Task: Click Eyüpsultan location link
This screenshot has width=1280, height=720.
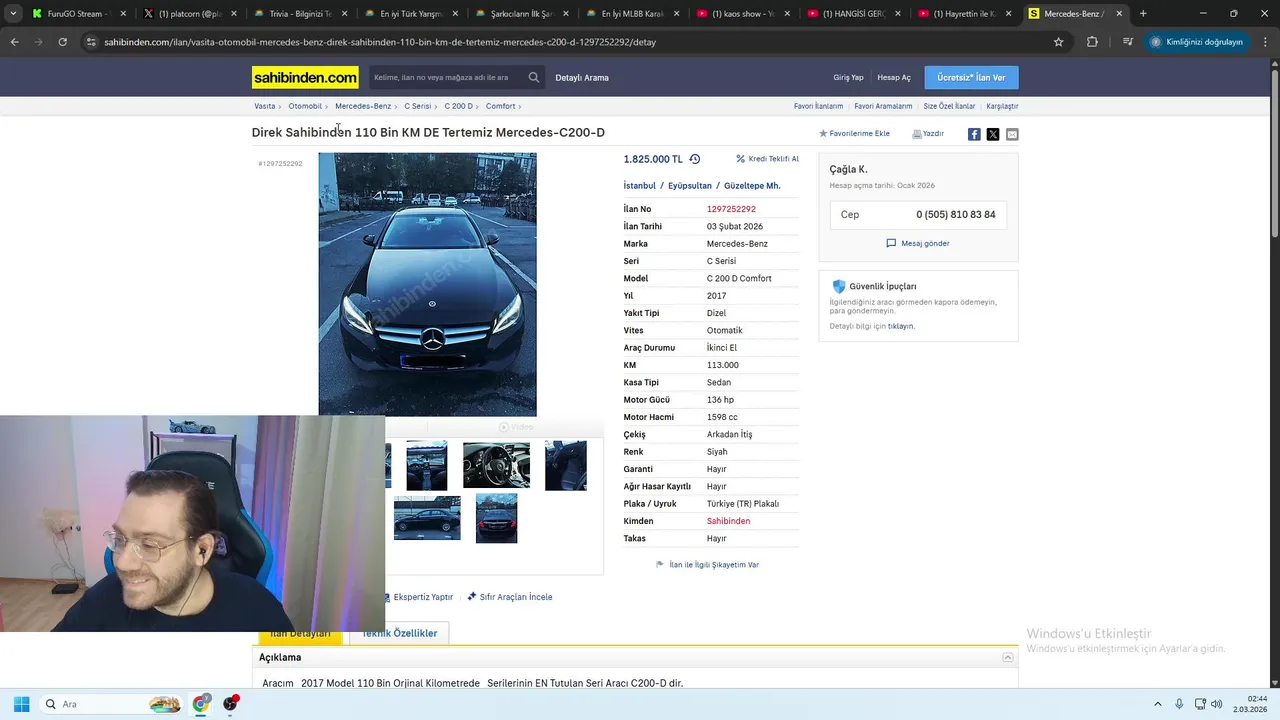Action: click(x=690, y=186)
